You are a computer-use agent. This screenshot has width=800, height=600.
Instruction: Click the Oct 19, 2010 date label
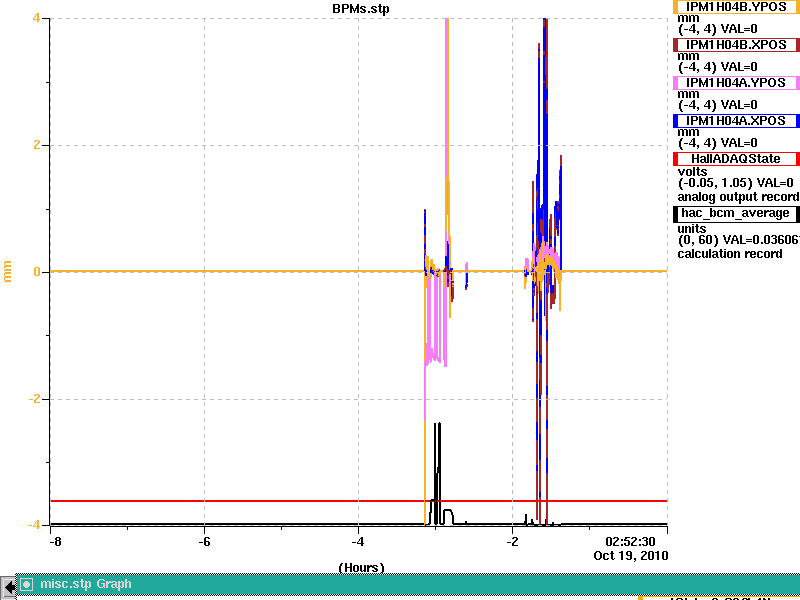click(x=631, y=555)
